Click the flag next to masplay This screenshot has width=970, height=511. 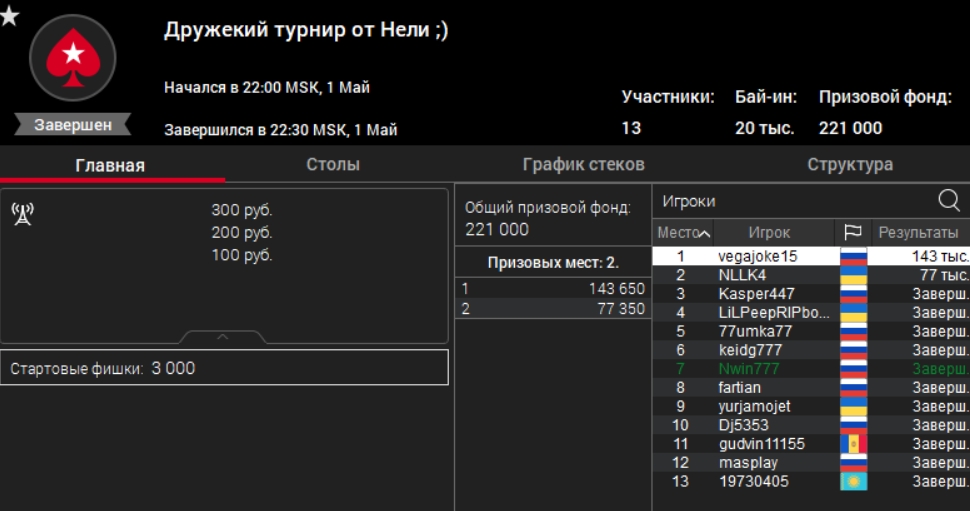coord(854,463)
